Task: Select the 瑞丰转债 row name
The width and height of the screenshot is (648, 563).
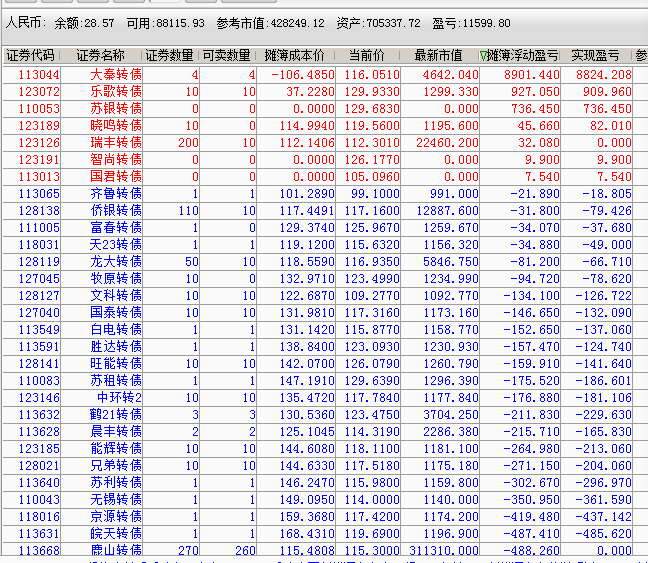Action: coord(116,143)
